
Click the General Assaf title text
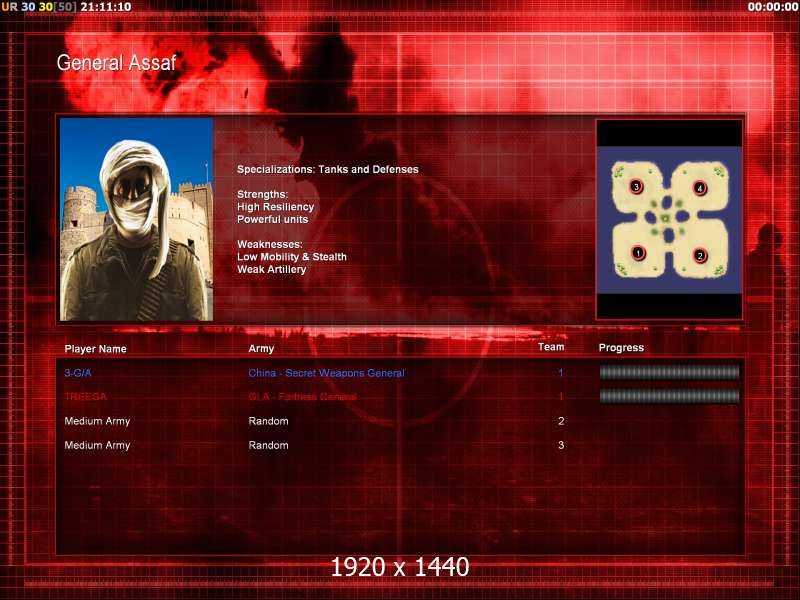click(x=116, y=63)
